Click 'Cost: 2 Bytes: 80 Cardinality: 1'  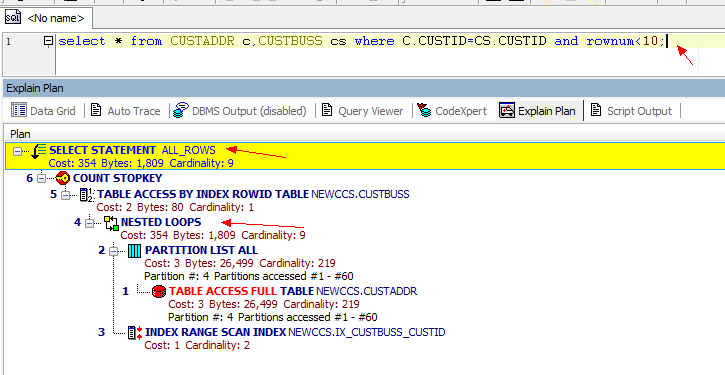(x=175, y=207)
